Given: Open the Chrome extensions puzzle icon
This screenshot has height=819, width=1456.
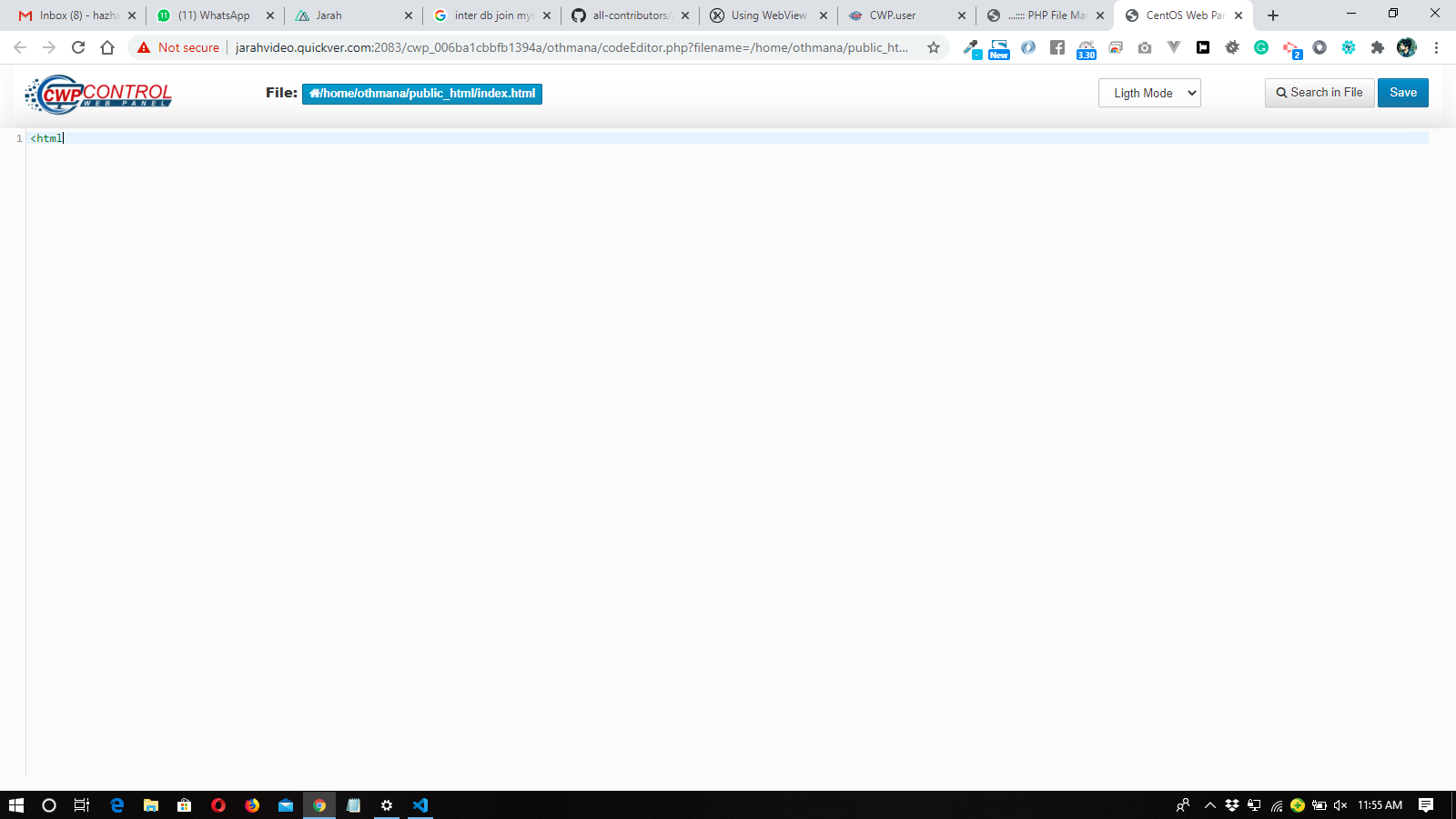Looking at the screenshot, I should 1378,47.
